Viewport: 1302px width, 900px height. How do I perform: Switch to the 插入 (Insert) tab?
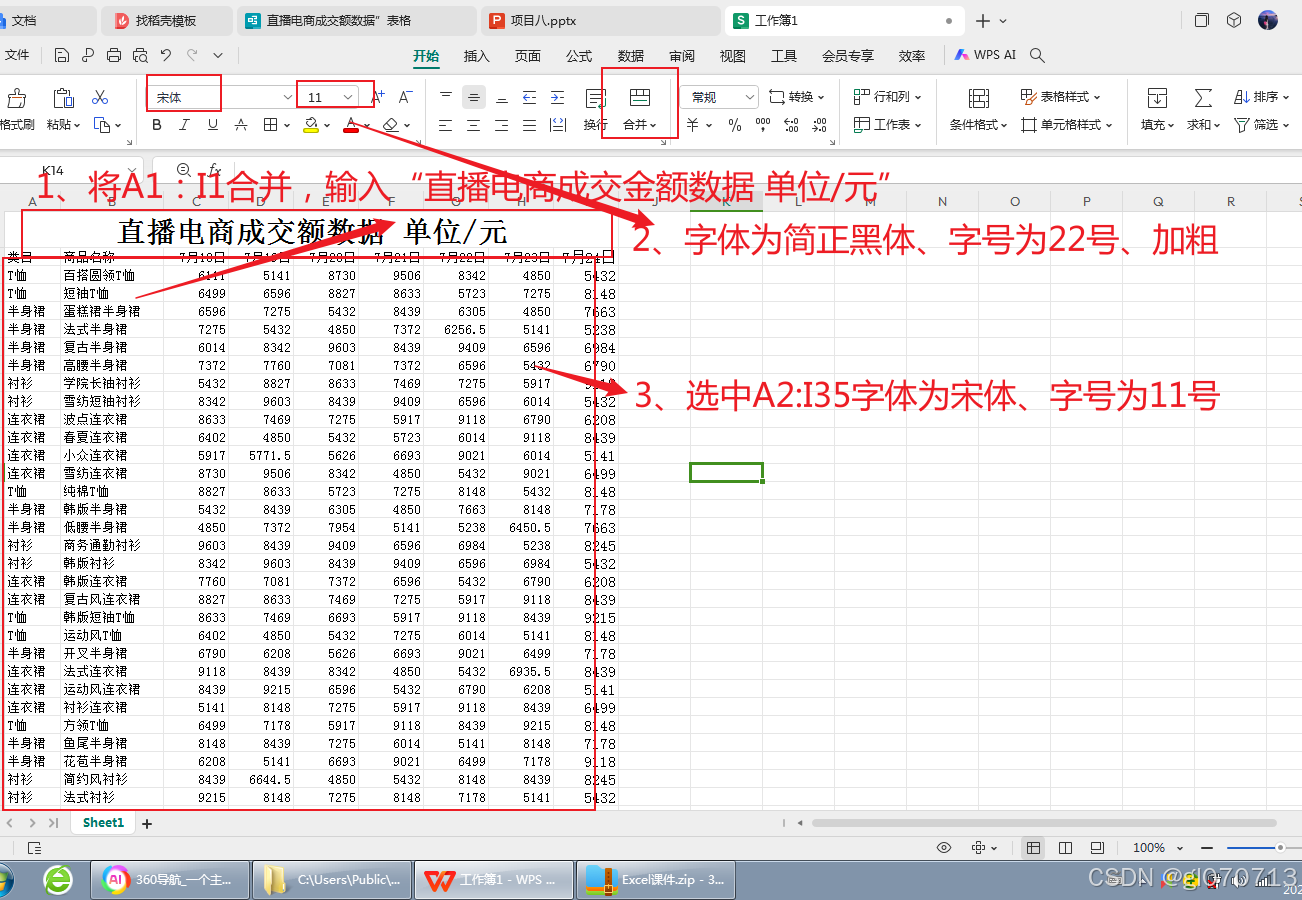pos(477,56)
